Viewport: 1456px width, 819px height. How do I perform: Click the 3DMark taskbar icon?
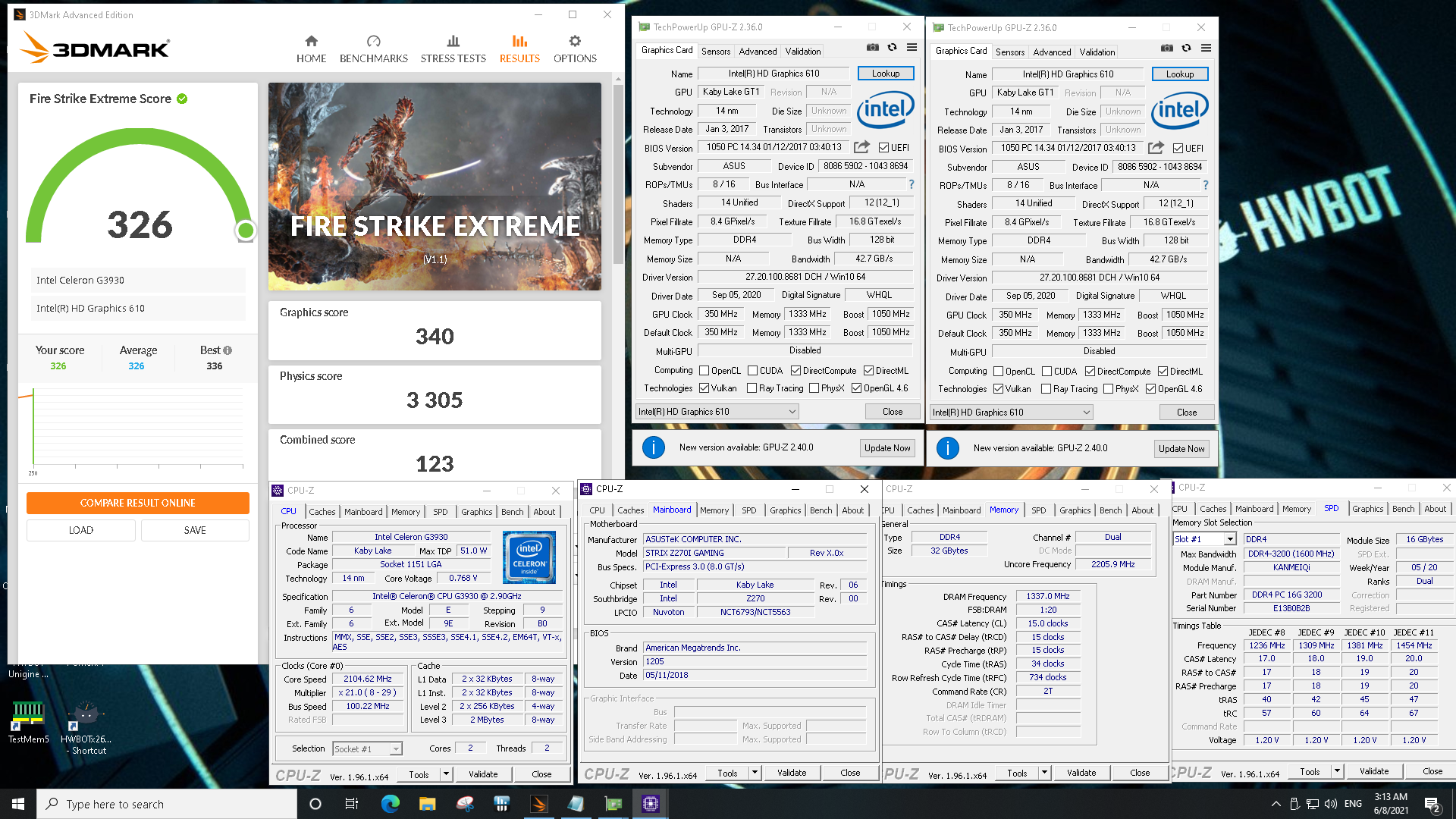tap(539, 804)
